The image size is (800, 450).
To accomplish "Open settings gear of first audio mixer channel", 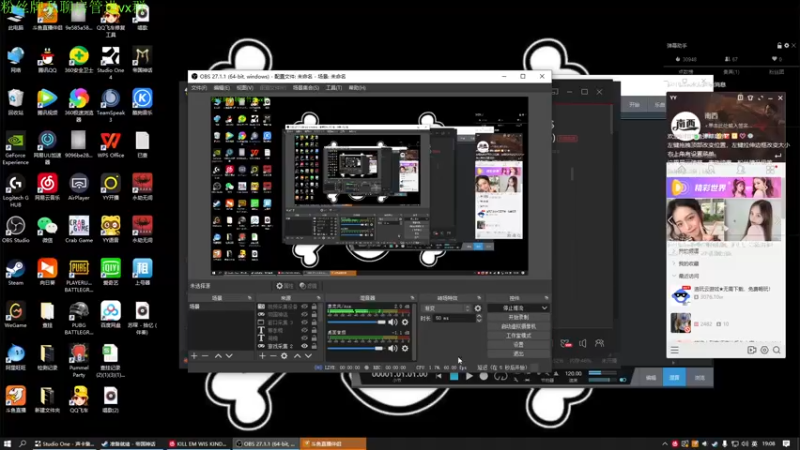I will tap(405, 322).
